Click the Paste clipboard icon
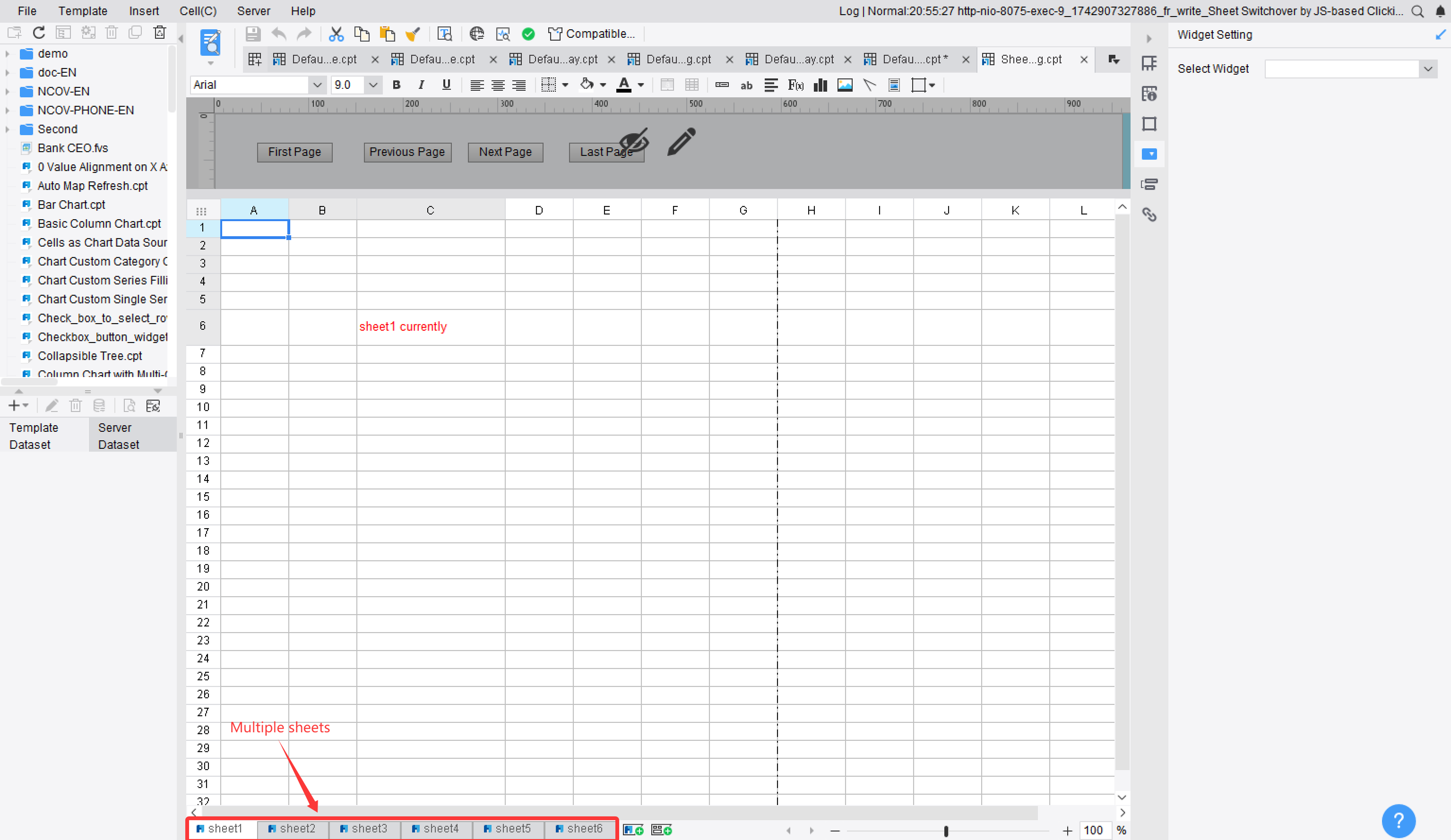This screenshot has width=1451, height=840. coord(387,34)
